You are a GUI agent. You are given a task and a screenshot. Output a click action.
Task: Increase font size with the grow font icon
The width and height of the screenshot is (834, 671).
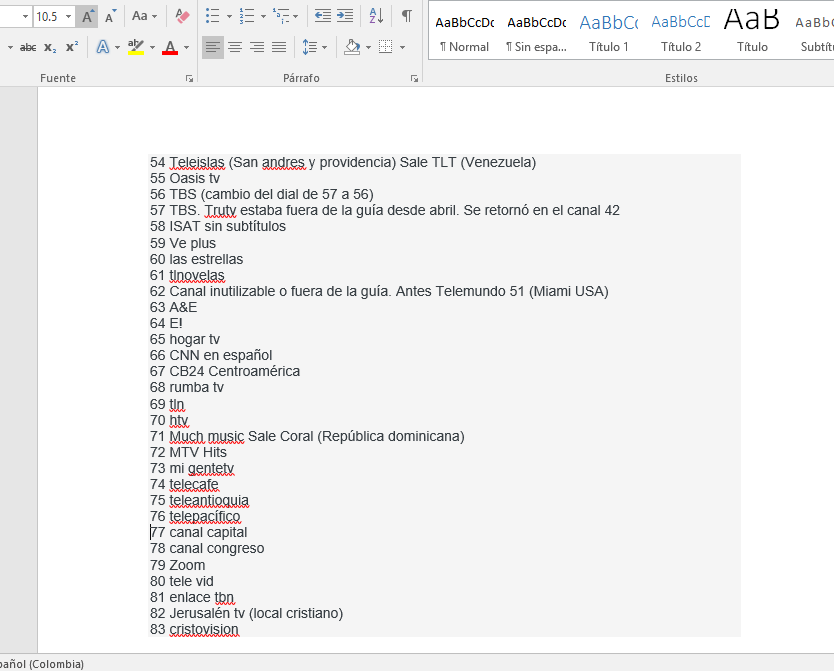pyautogui.click(x=85, y=15)
